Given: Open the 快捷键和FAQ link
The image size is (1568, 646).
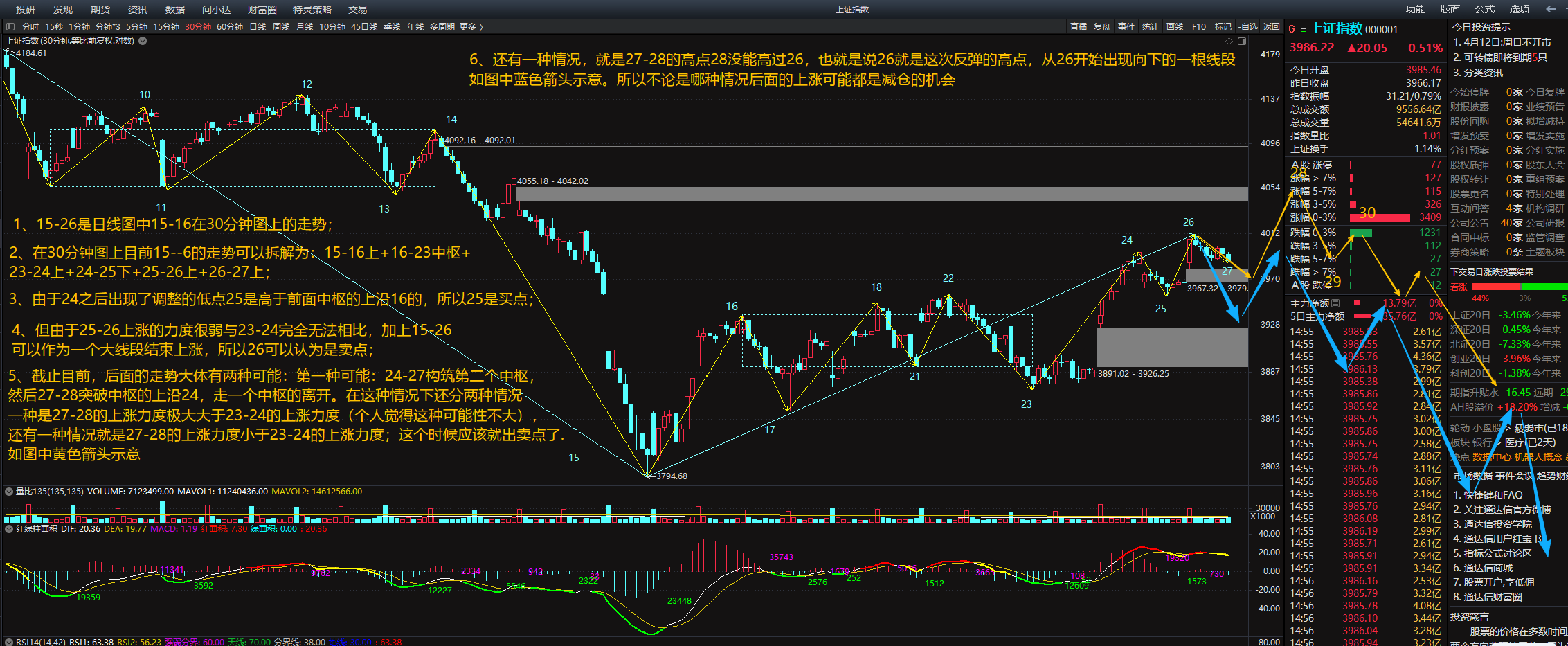Looking at the screenshot, I should pyautogui.click(x=1488, y=495).
